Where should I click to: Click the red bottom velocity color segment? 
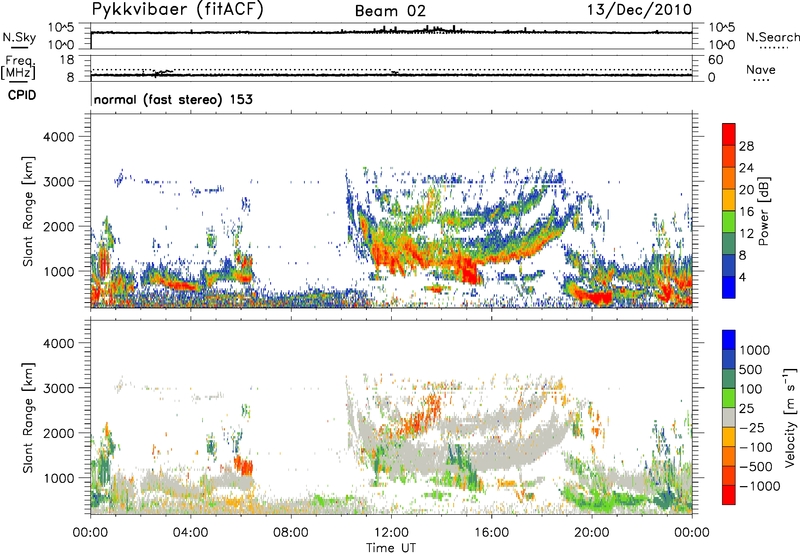point(729,495)
